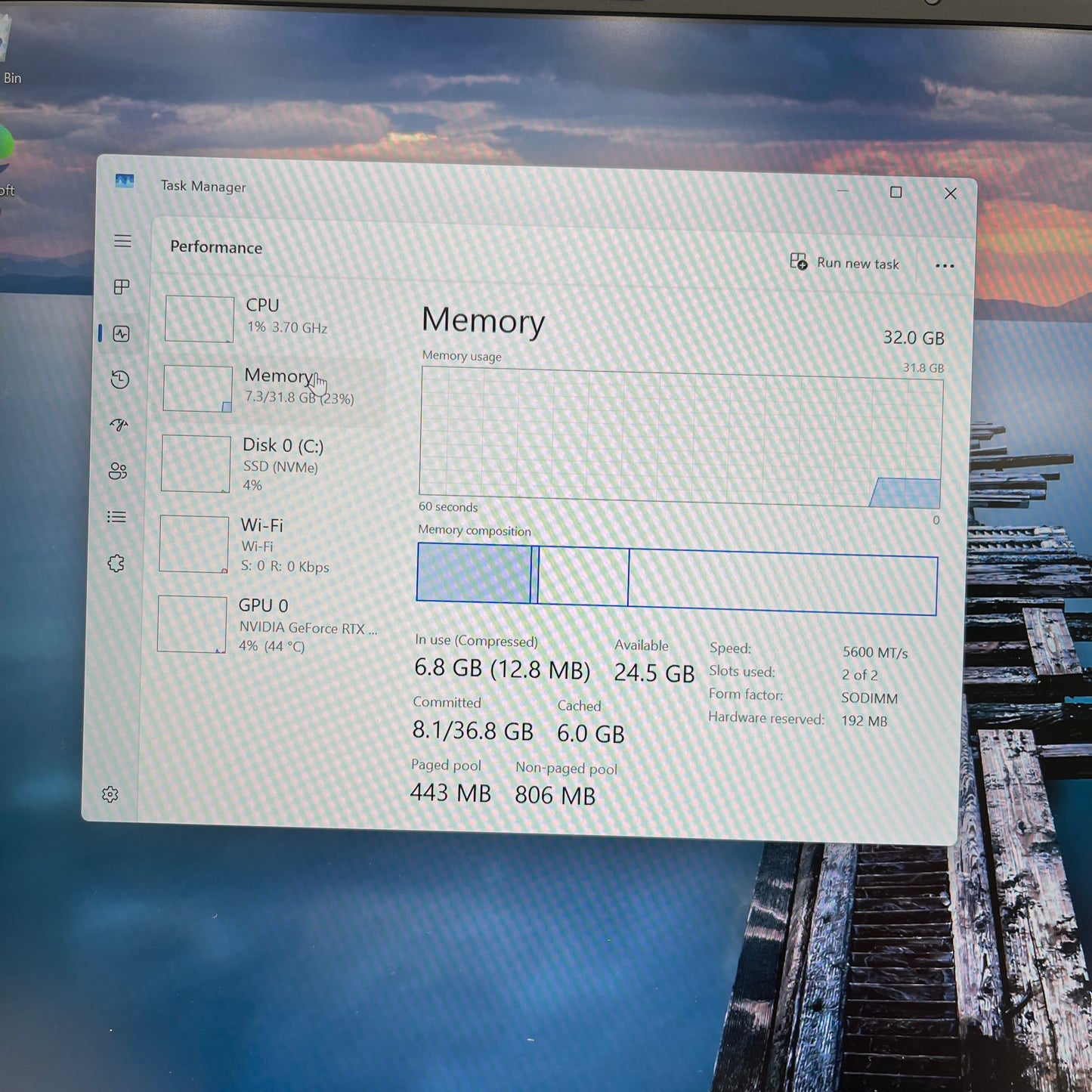Screen dimensions: 1092x1092
Task: Click Run new task button
Action: [x=845, y=263]
